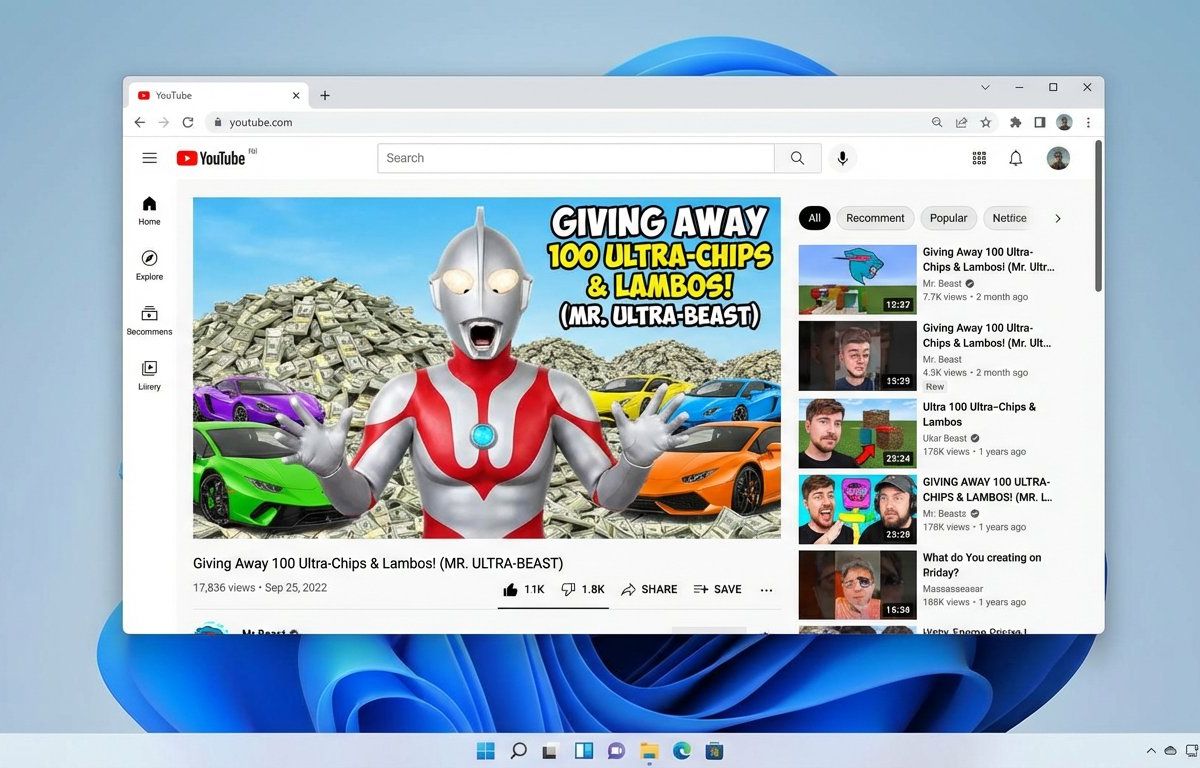Screen dimensions: 1200x768
Task: Open the 23:20 suggested video thumbnail
Action: [857, 509]
